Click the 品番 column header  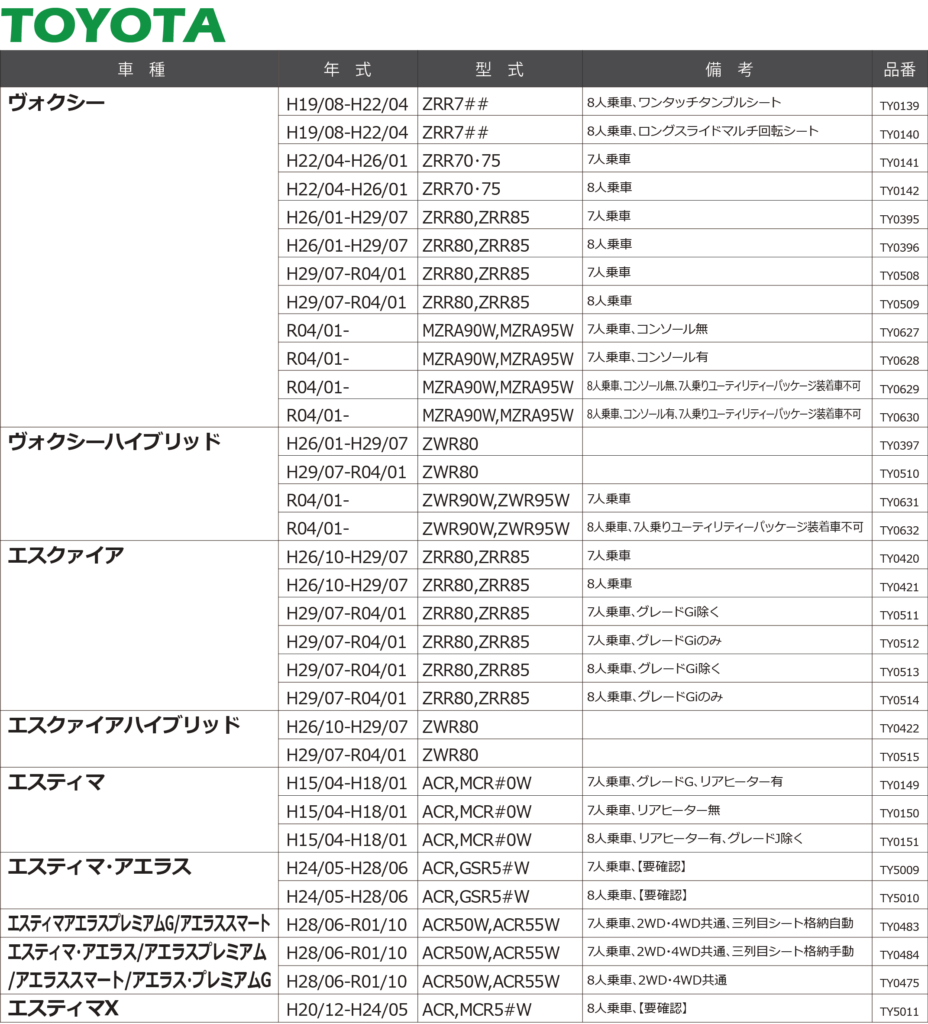[x=899, y=69]
